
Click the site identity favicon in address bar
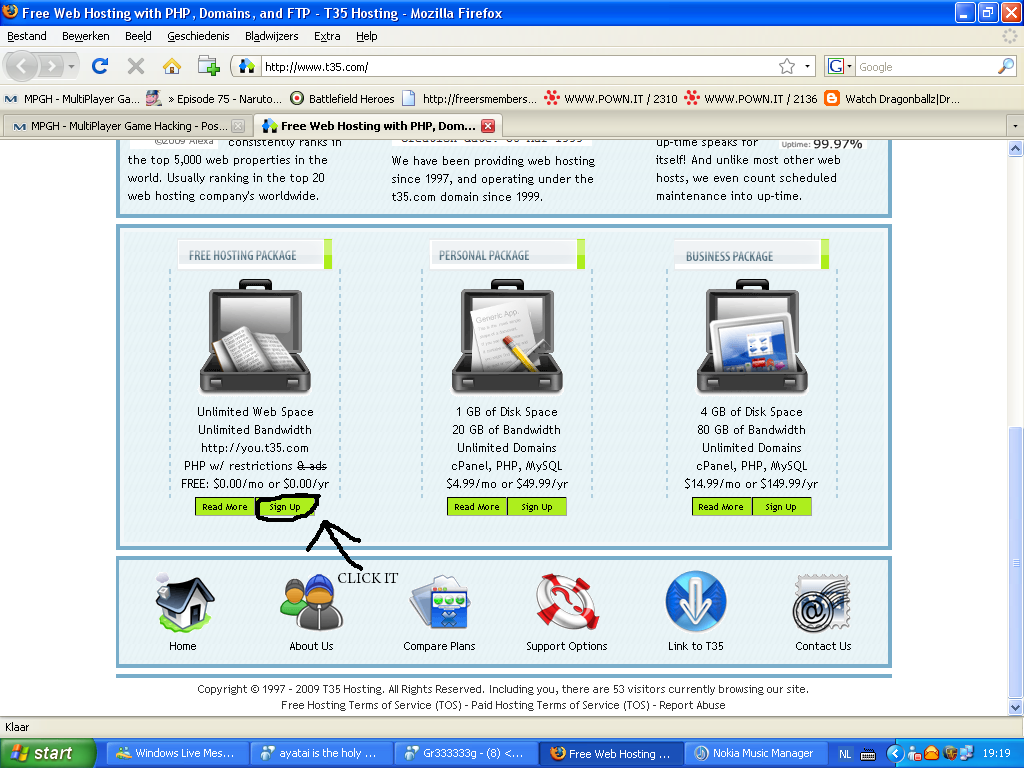coord(246,66)
